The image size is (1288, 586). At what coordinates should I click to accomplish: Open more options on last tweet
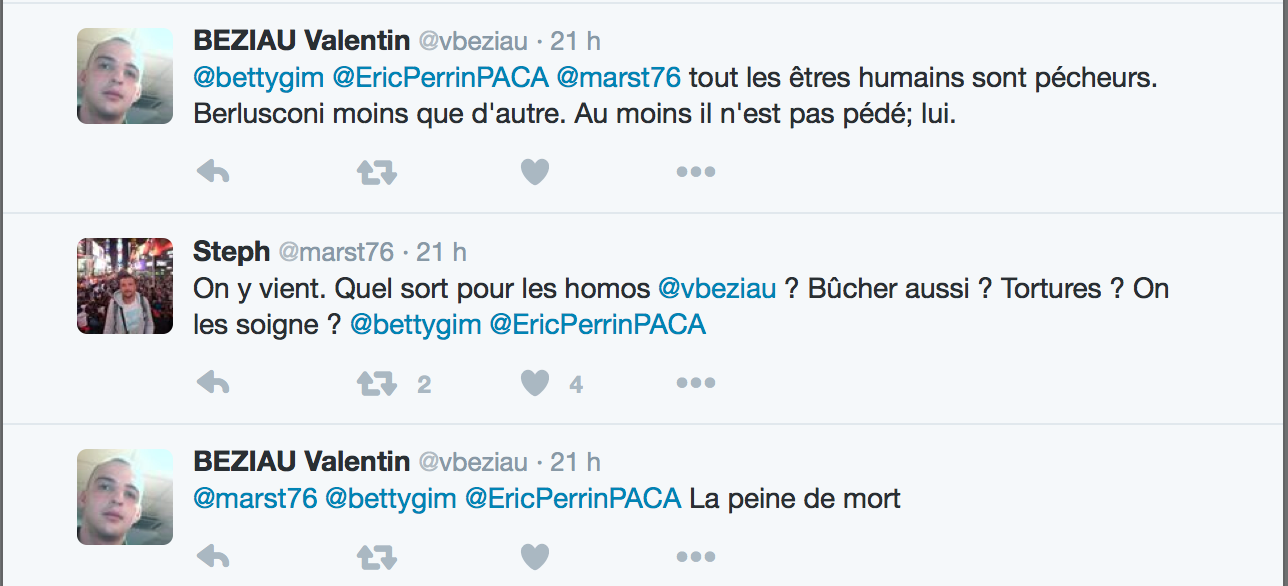pyautogui.click(x=695, y=557)
